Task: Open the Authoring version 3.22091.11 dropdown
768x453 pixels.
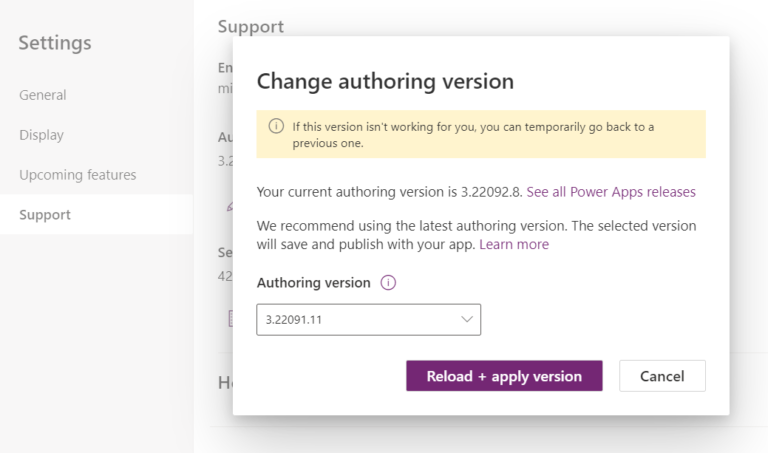Action: coord(368,320)
